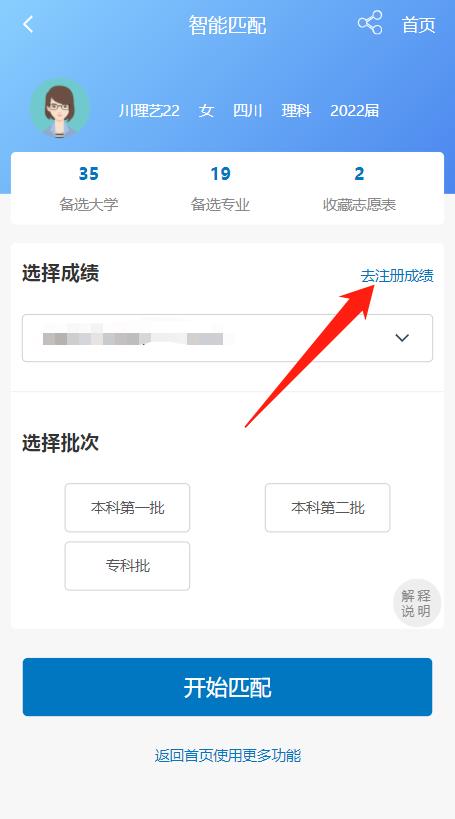
Task: Select the 专科批 batch option
Action: (x=127, y=566)
